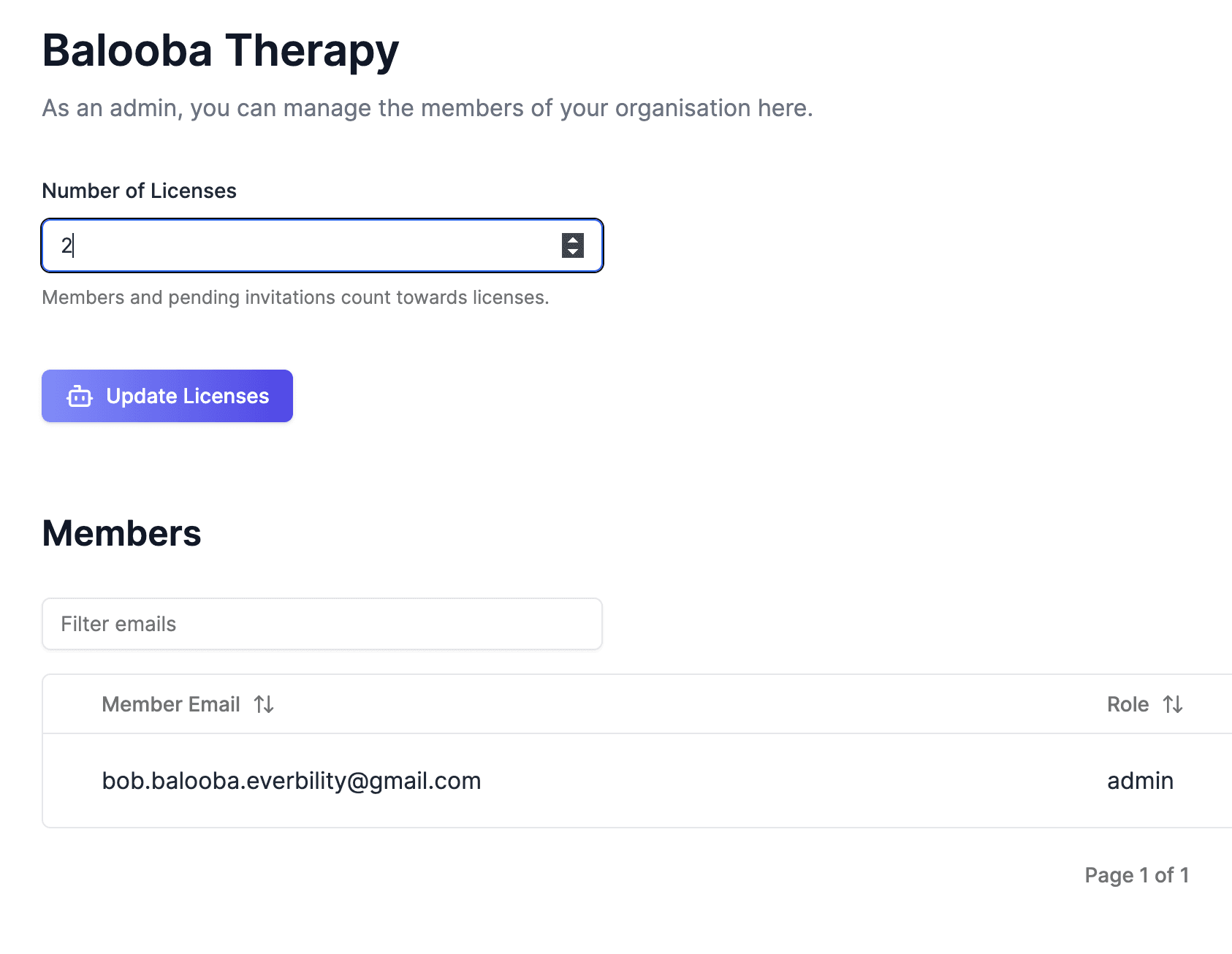Click the sort arrows beside Role

pos(1173,704)
